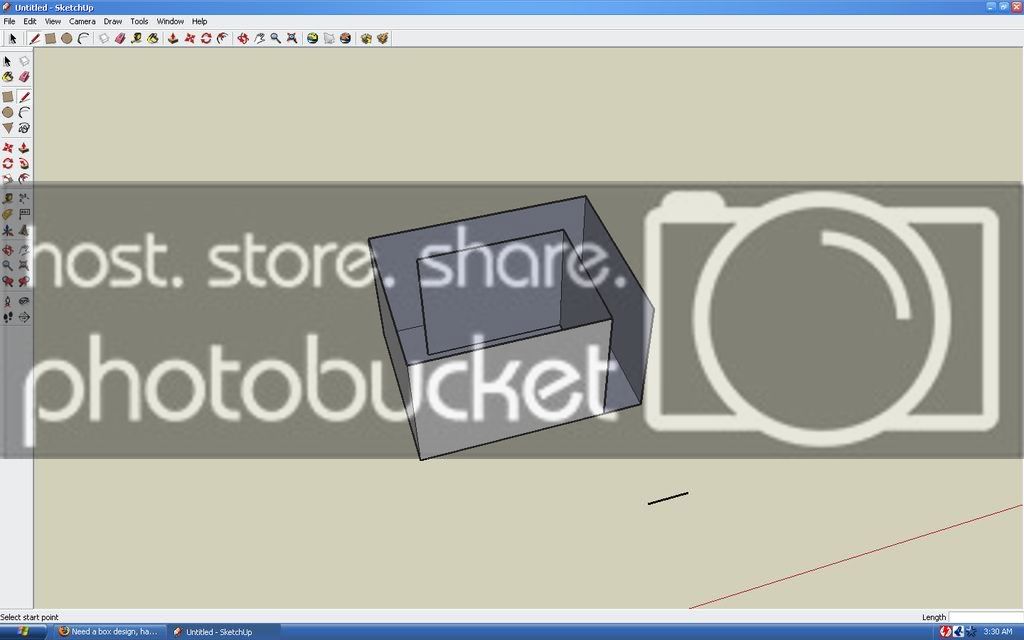Click Make Component in left toolset

24,61
